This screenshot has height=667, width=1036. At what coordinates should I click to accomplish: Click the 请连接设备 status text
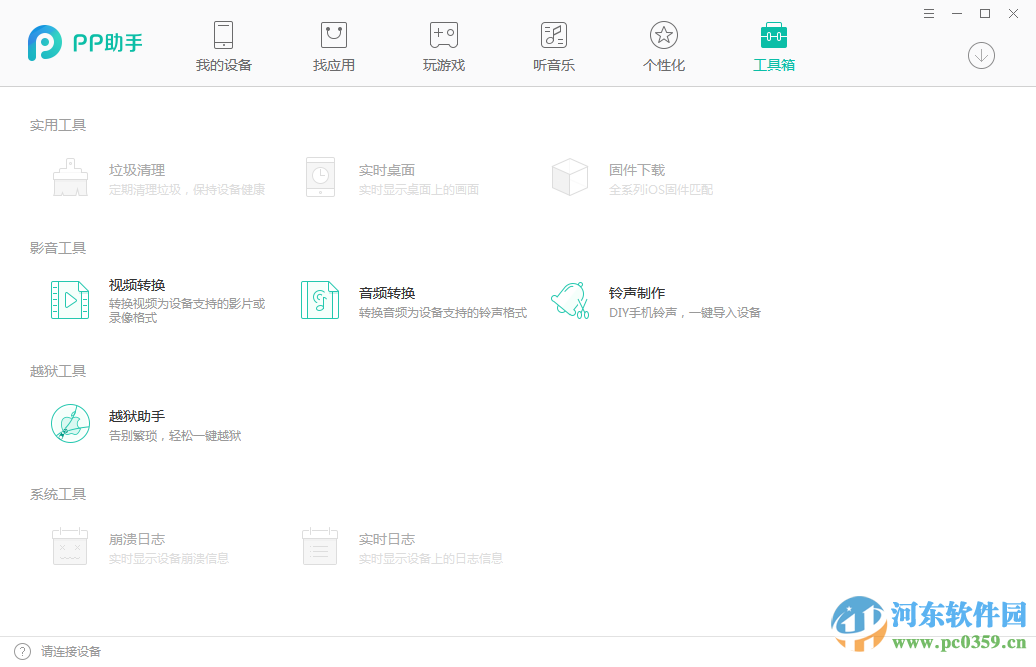68,651
